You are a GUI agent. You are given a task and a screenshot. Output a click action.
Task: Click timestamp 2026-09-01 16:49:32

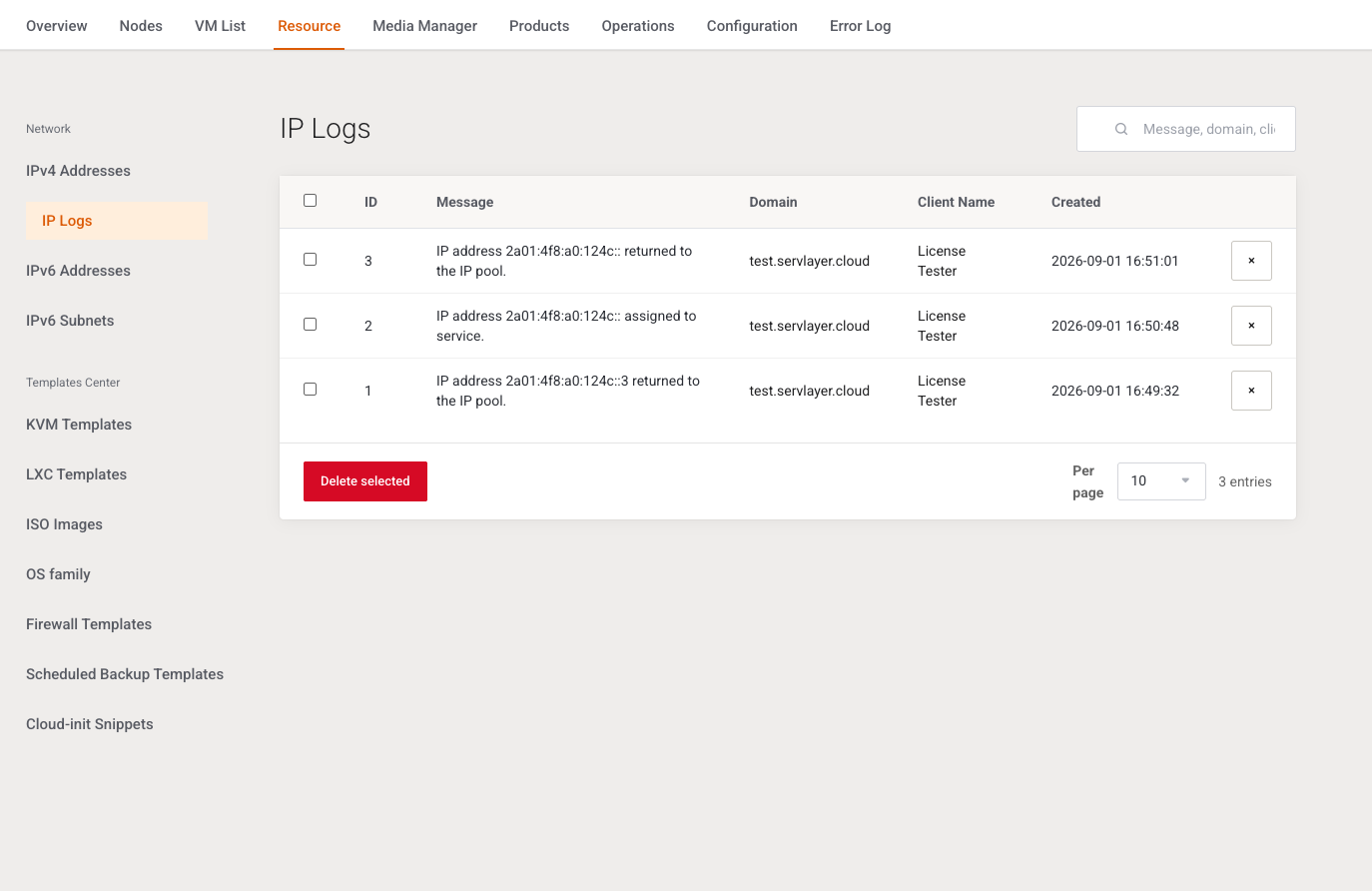tap(1115, 391)
